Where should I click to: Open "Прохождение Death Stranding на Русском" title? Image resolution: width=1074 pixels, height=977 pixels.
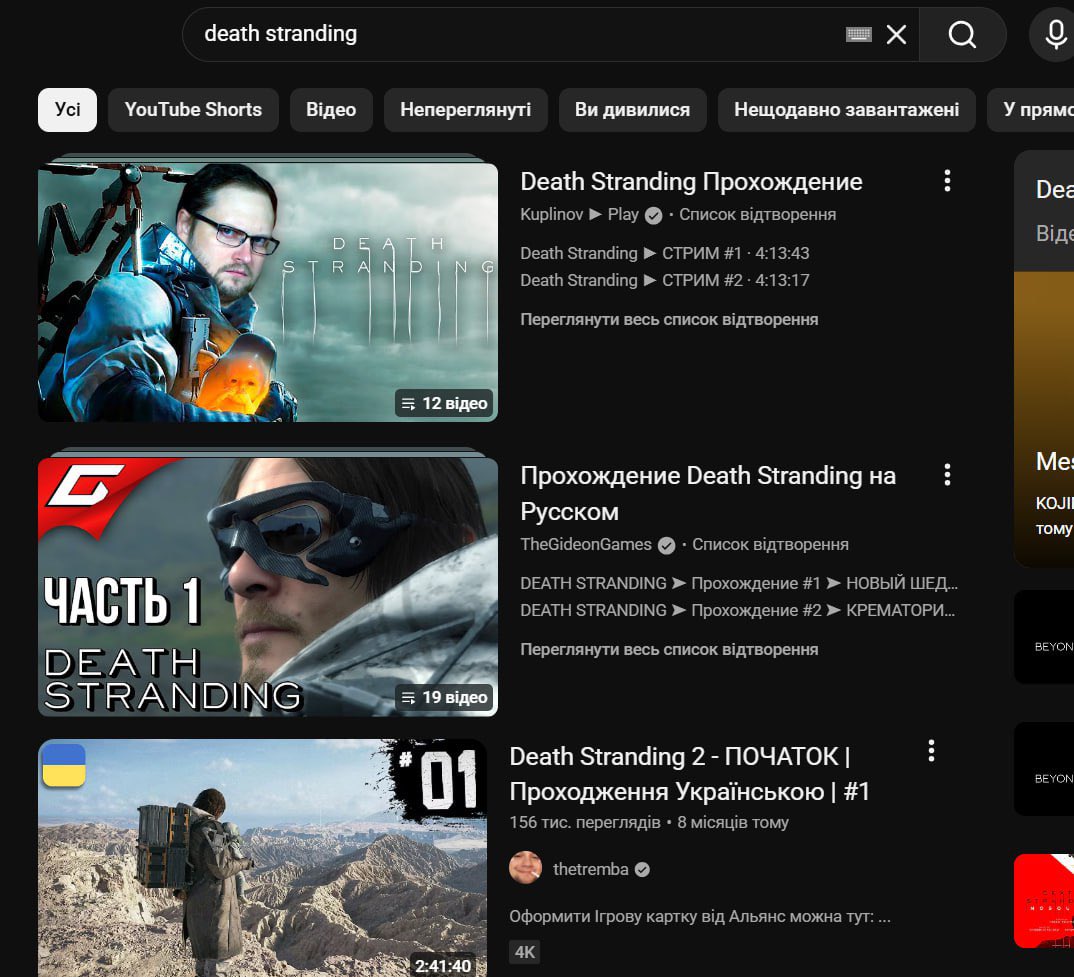[708, 493]
